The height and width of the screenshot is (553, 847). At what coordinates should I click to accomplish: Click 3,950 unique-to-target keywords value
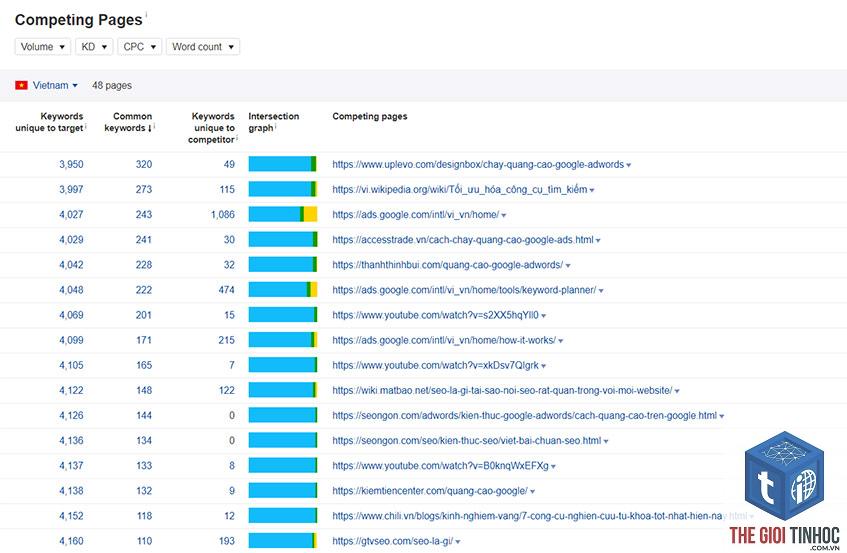(71, 164)
